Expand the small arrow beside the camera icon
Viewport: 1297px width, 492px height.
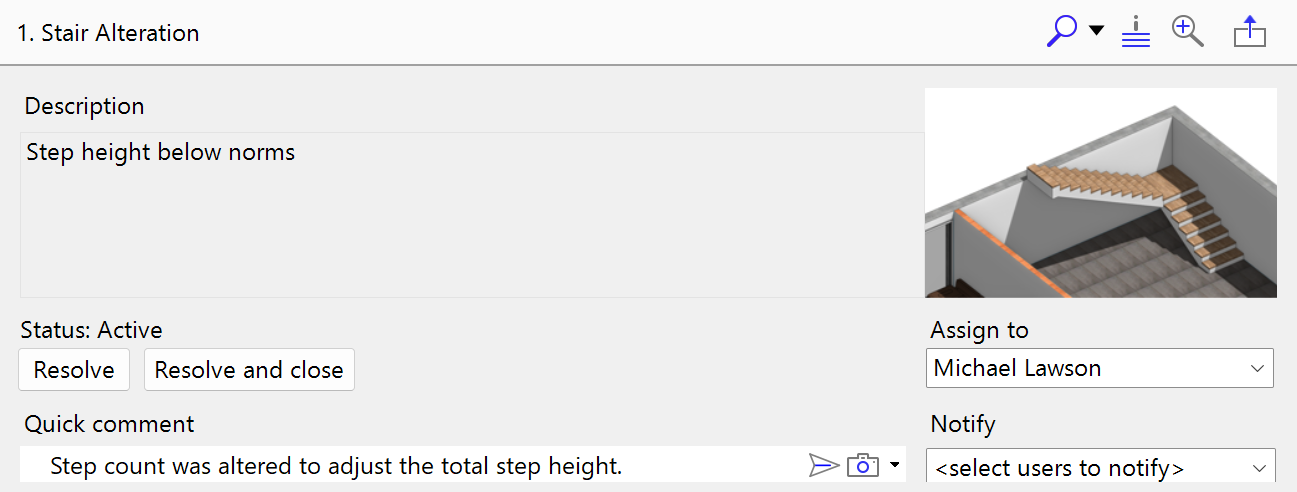tap(894, 465)
